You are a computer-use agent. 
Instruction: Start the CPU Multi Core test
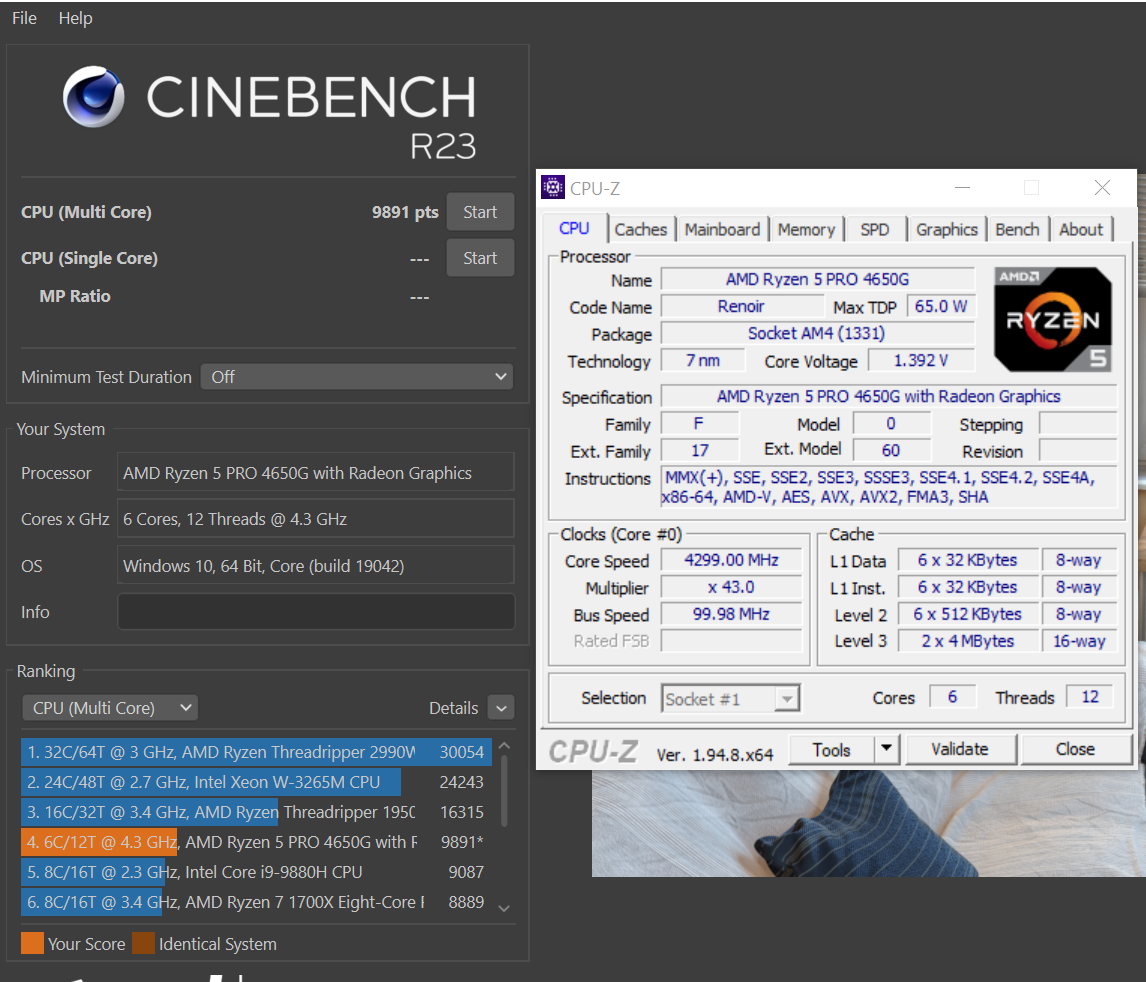(x=479, y=212)
